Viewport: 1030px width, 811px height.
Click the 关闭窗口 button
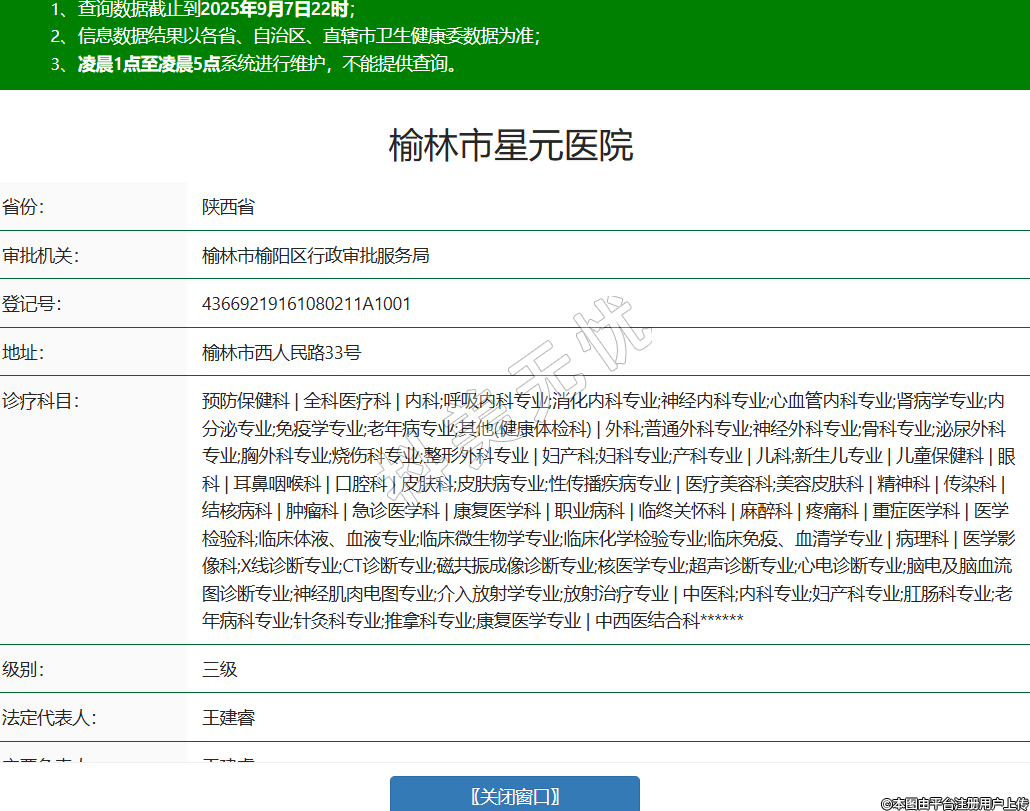tap(514, 796)
